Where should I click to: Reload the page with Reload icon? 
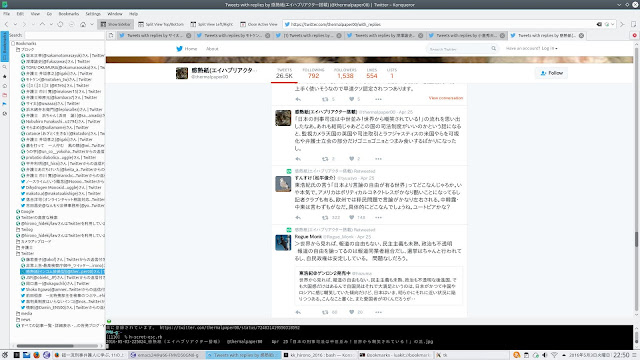pyautogui.click(x=60, y=24)
